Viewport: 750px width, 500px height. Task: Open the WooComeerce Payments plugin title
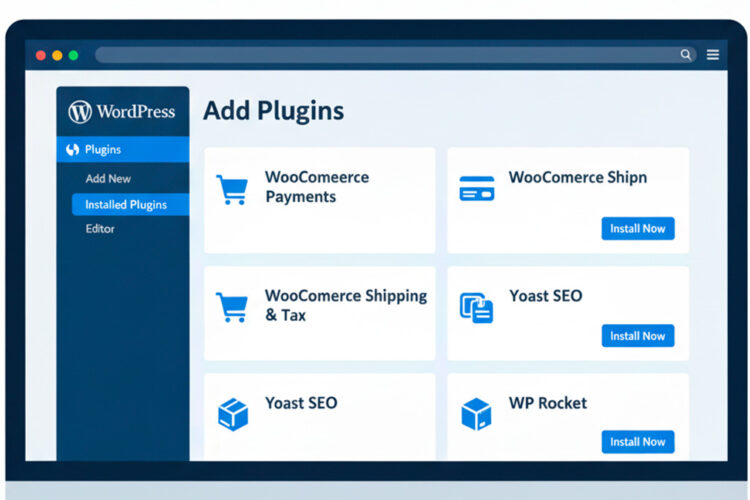coord(316,187)
